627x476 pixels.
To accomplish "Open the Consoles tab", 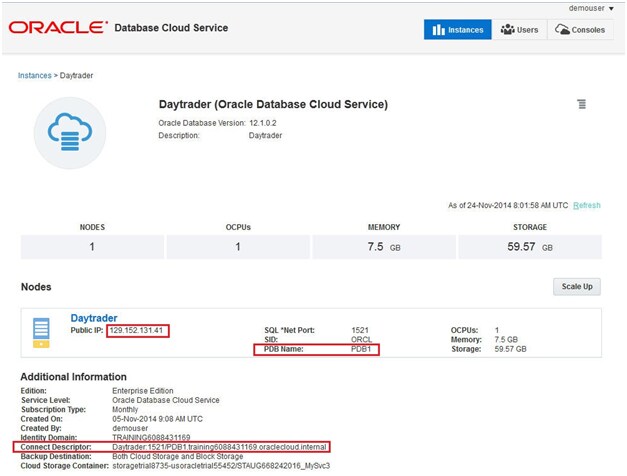I will pos(580,30).
